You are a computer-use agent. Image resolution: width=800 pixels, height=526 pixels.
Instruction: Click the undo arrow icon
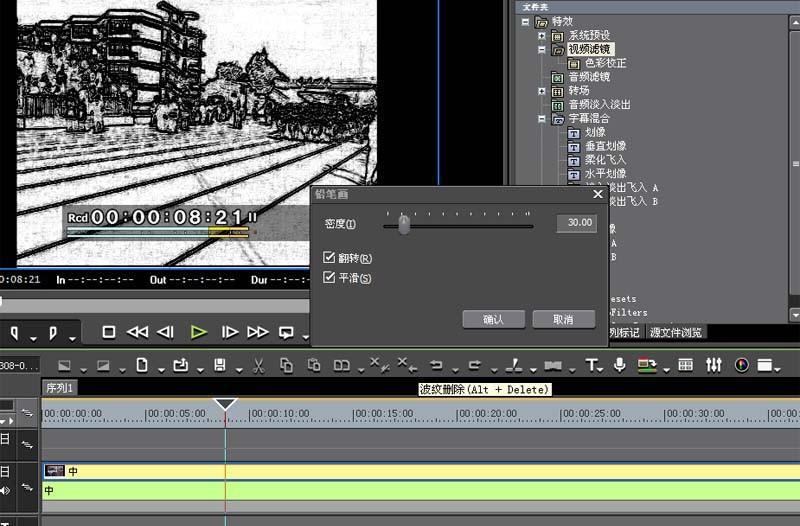click(x=436, y=365)
